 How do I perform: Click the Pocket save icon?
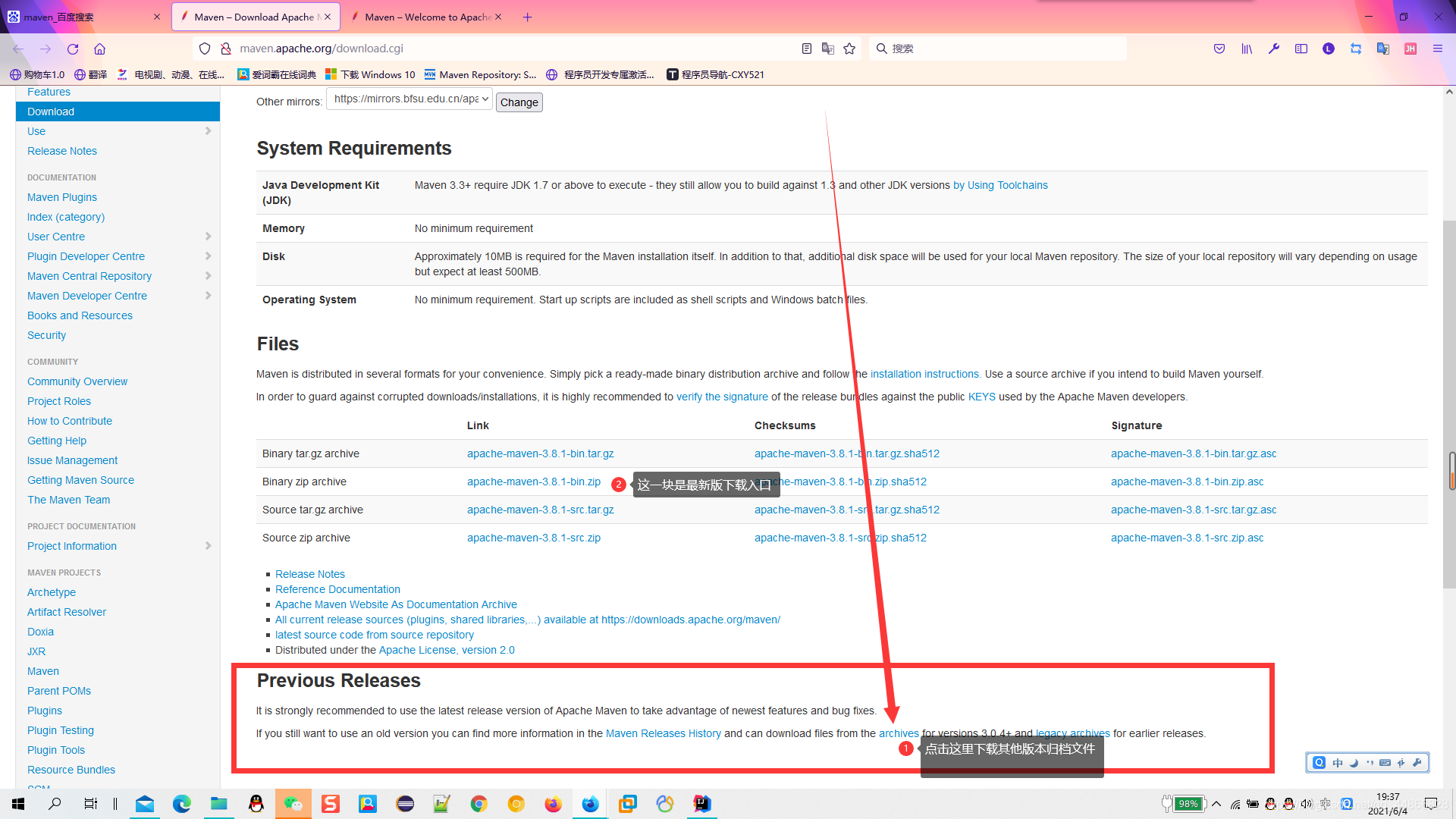(x=1219, y=49)
